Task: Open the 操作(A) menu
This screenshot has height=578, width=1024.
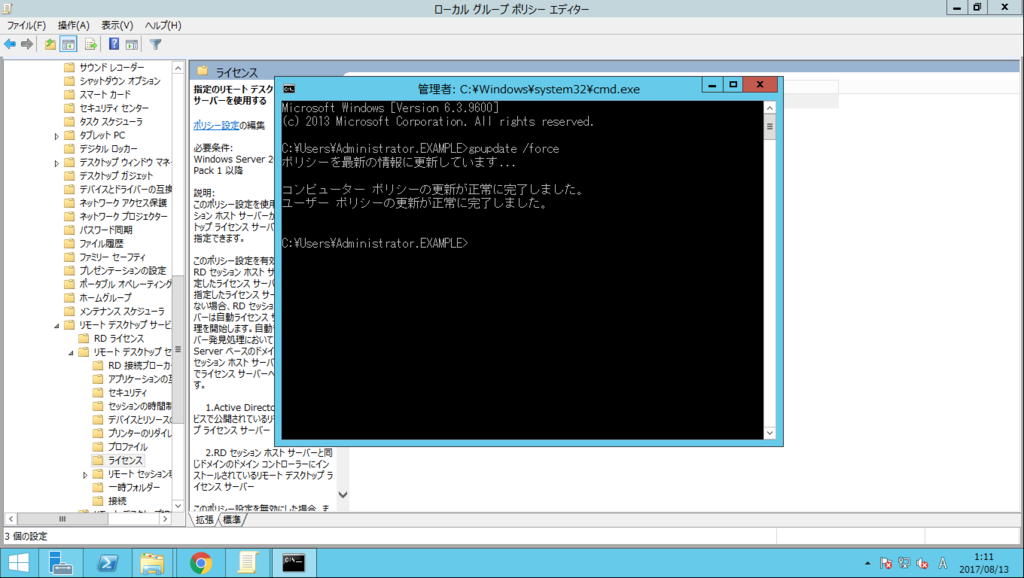Action: [x=73, y=25]
